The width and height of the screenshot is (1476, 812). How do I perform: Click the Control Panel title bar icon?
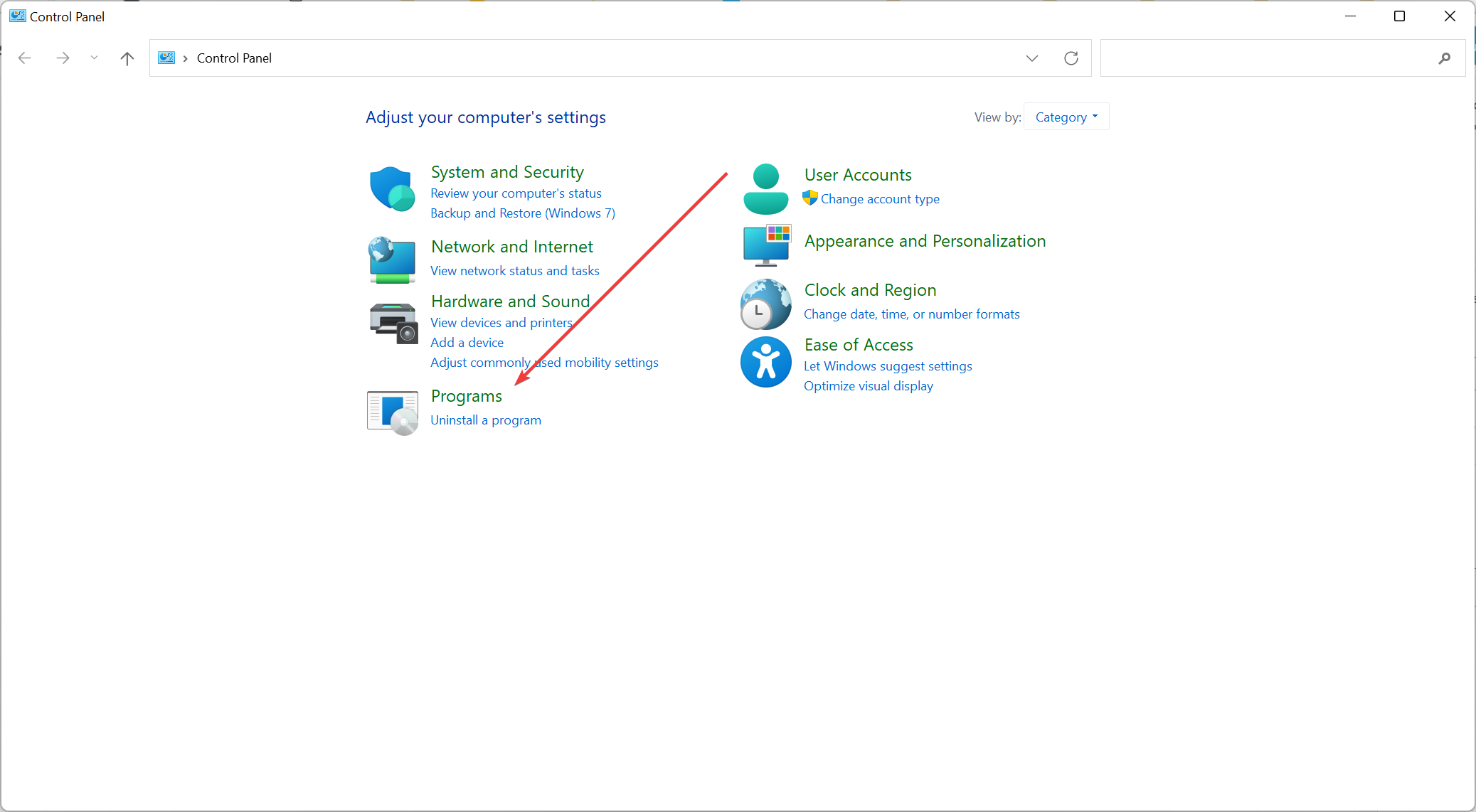[x=17, y=16]
